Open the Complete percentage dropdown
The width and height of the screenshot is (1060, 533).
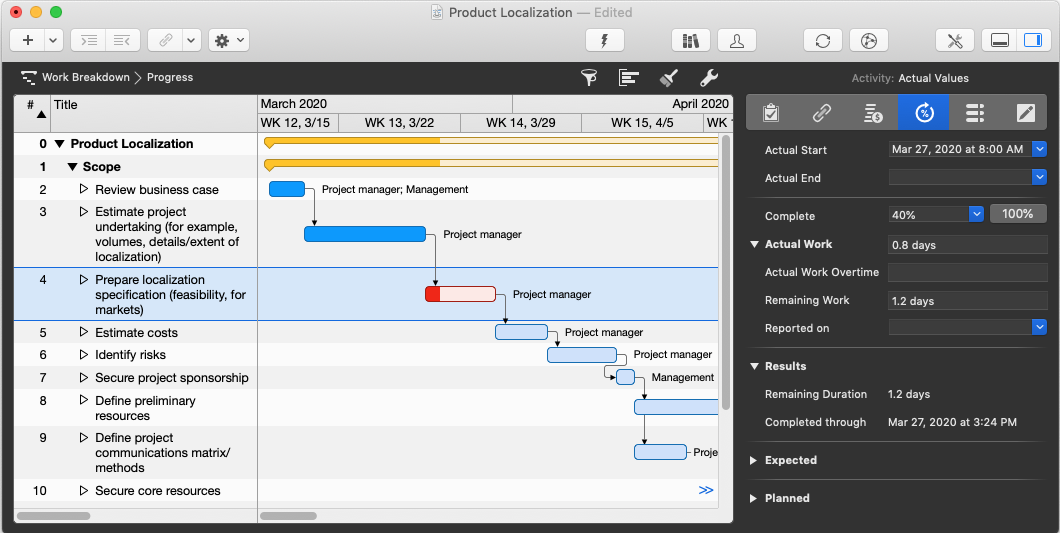click(x=976, y=214)
